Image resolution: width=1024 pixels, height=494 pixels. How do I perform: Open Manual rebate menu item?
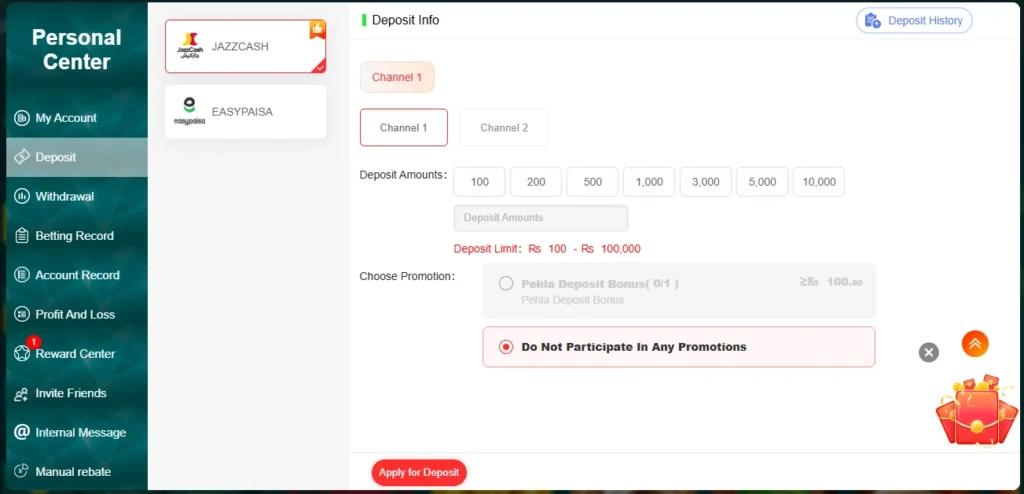(77, 471)
